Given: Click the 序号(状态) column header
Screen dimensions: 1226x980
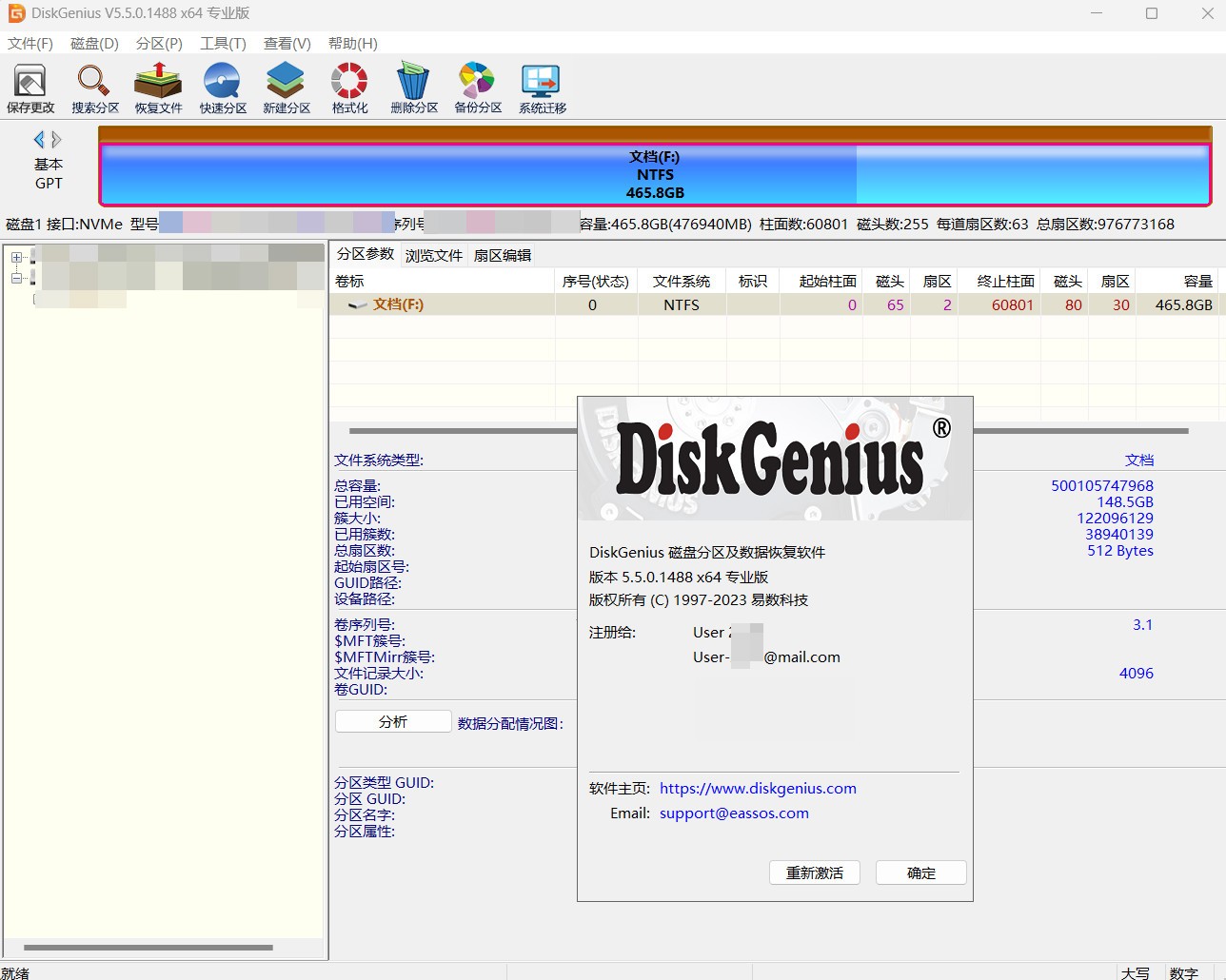Looking at the screenshot, I should 596,281.
